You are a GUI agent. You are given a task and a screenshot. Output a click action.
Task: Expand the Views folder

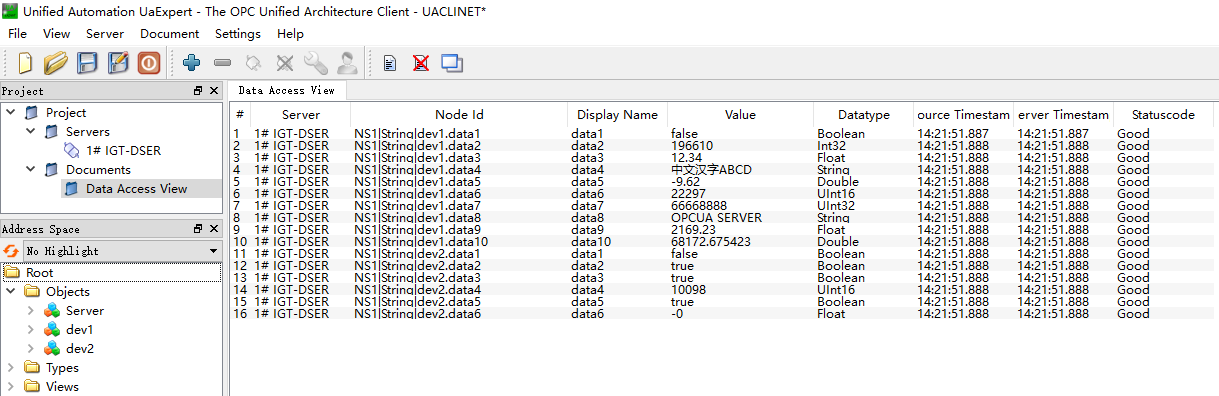[x=11, y=386]
